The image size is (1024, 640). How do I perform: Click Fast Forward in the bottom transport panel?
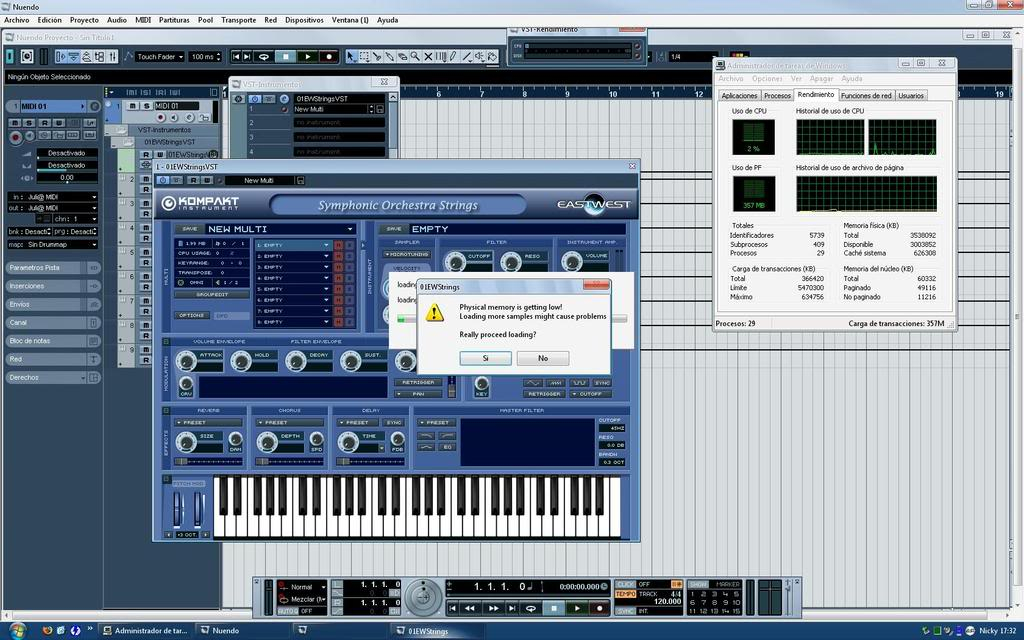pos(494,608)
